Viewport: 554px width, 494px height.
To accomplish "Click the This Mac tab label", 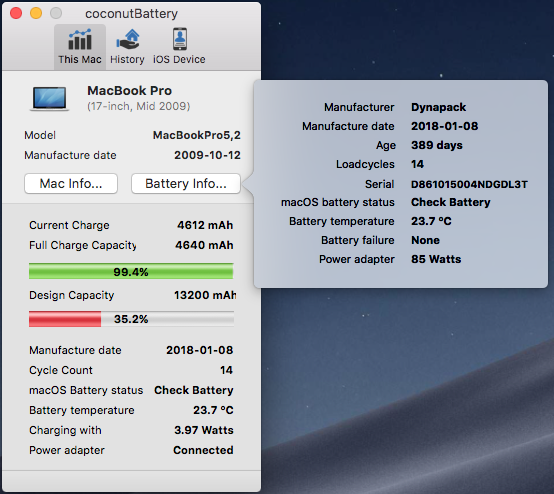I will pos(80,59).
